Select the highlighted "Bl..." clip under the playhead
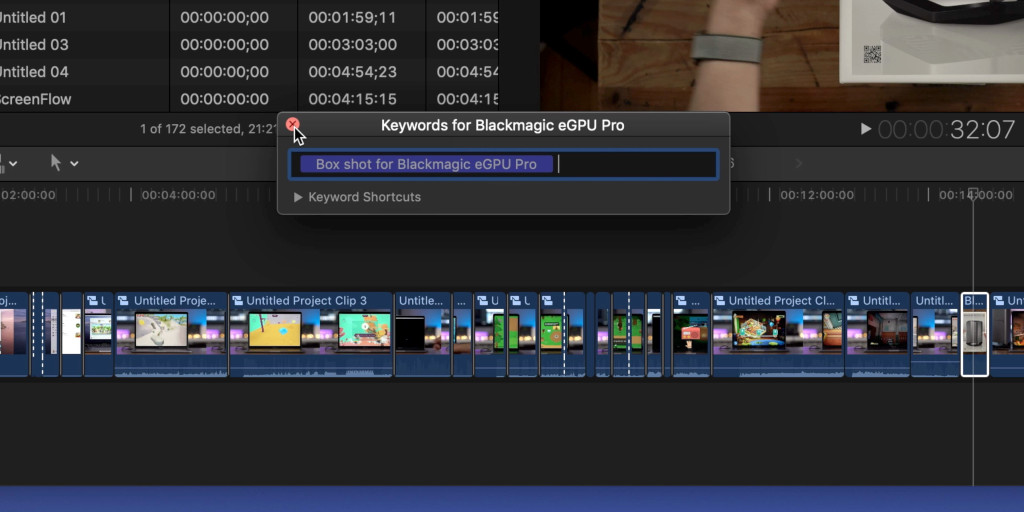This screenshot has height=512, width=1024. (974, 335)
